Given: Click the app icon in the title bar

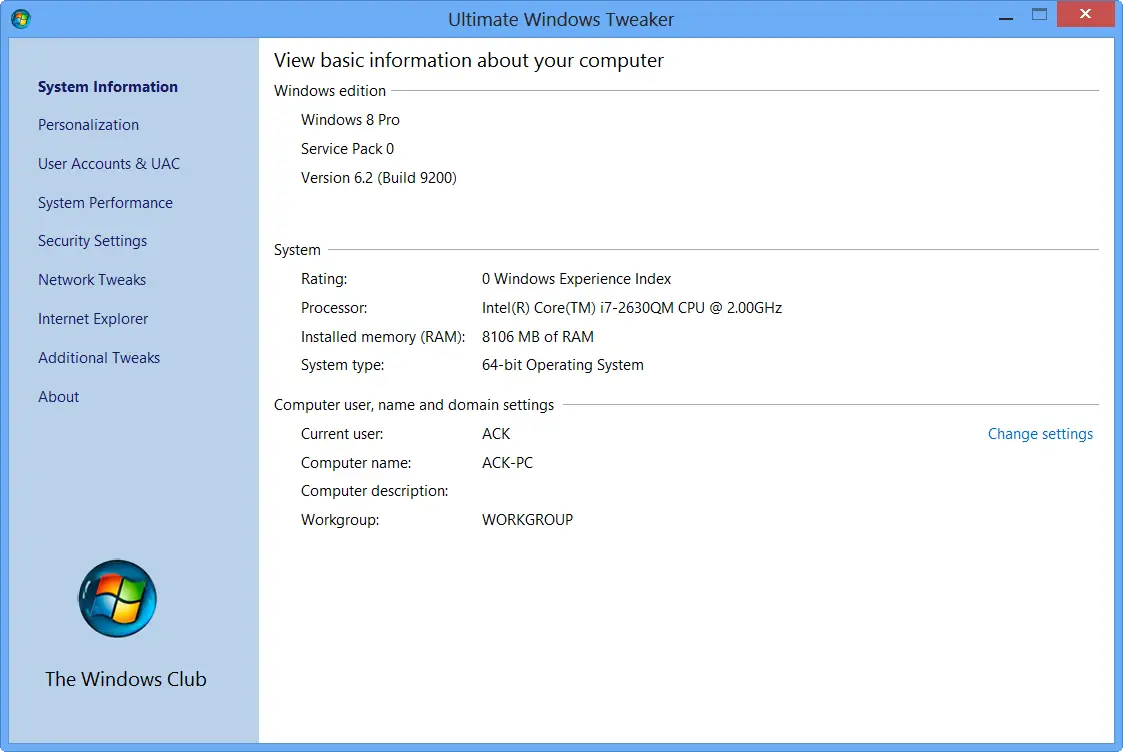Looking at the screenshot, I should click(x=21, y=19).
